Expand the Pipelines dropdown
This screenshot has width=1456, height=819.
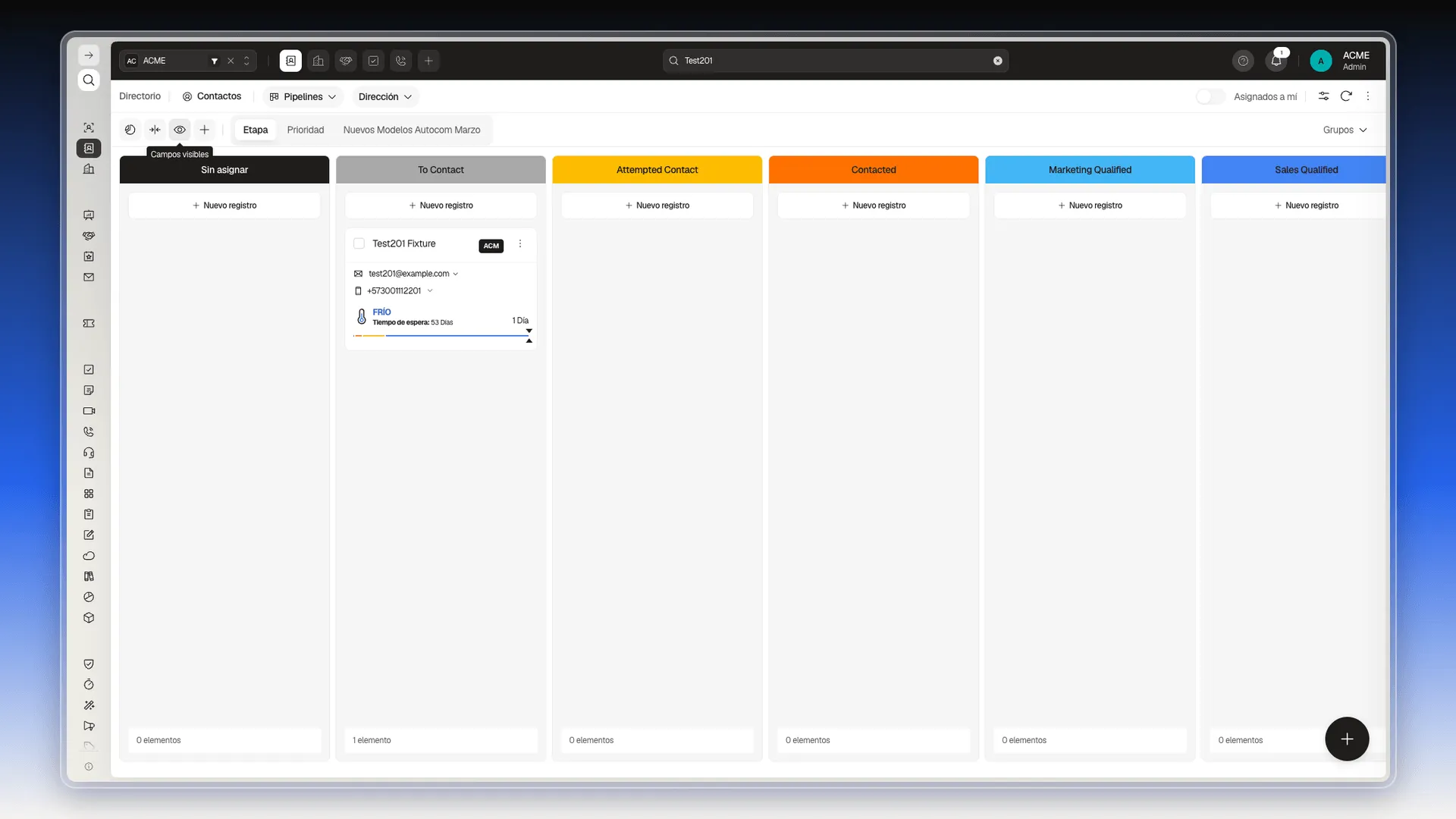[303, 96]
